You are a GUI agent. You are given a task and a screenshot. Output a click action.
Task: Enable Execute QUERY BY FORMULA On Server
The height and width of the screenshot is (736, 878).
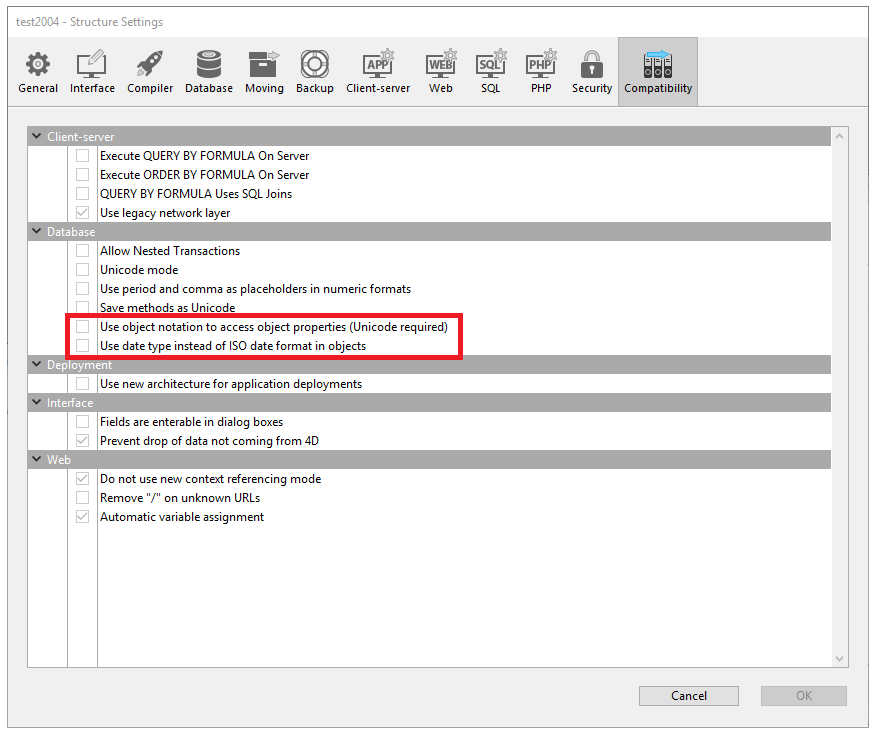(x=82, y=156)
